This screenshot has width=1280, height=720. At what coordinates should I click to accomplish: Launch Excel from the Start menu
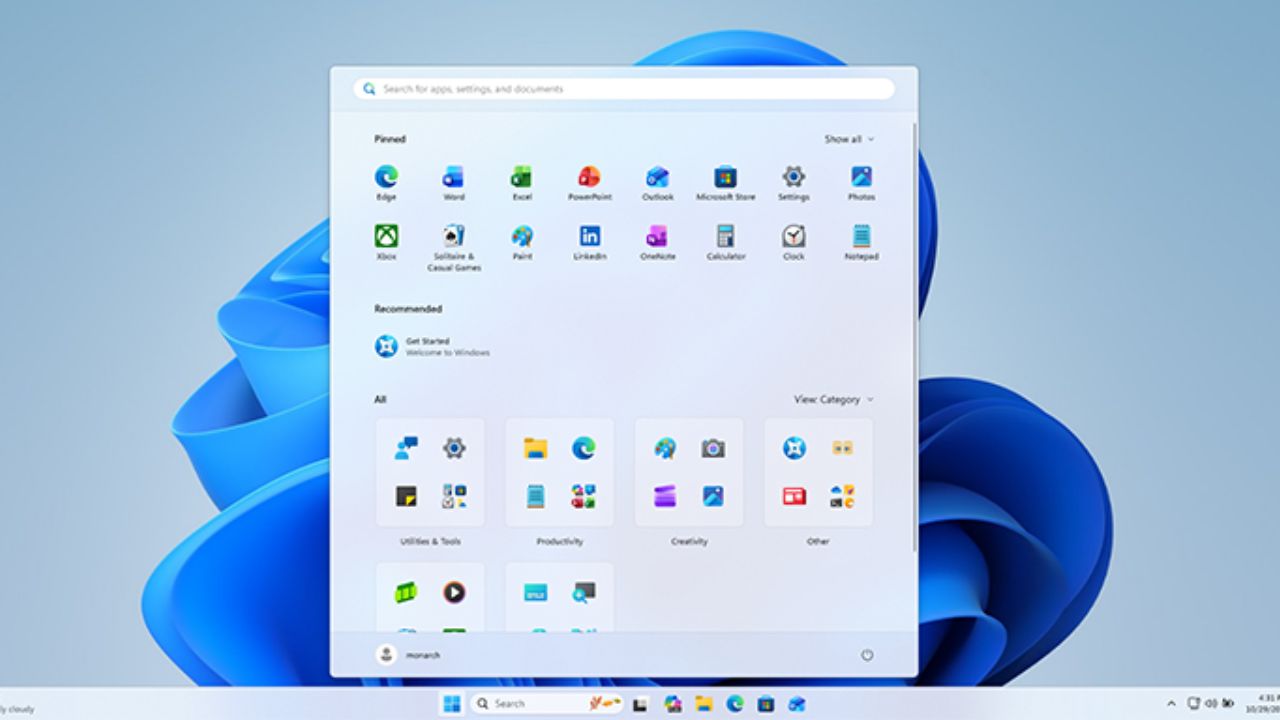pos(523,178)
